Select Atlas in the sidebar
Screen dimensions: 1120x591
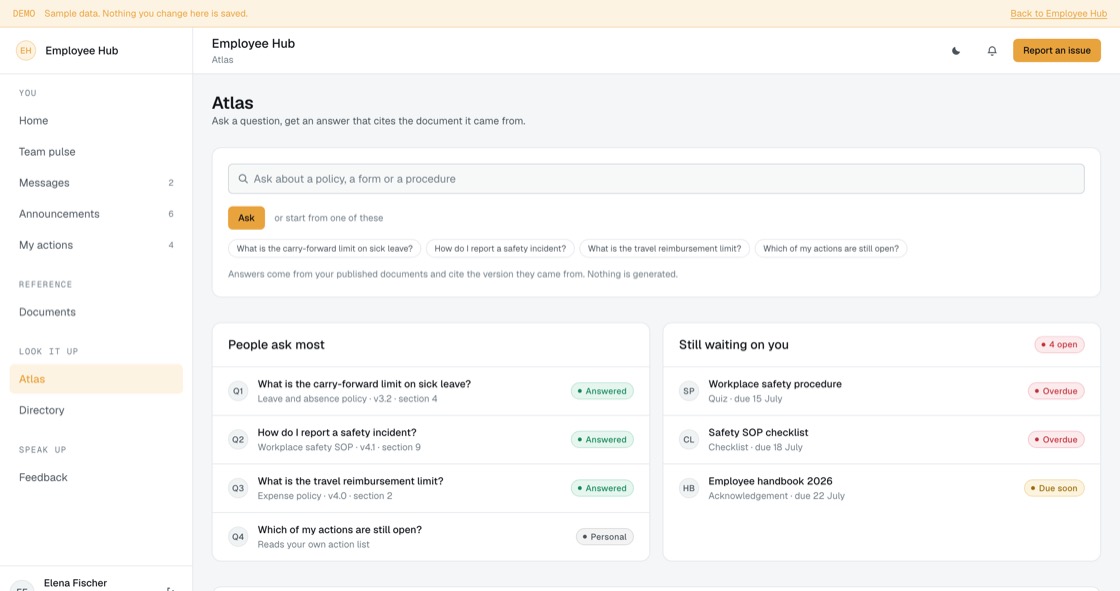coord(96,379)
